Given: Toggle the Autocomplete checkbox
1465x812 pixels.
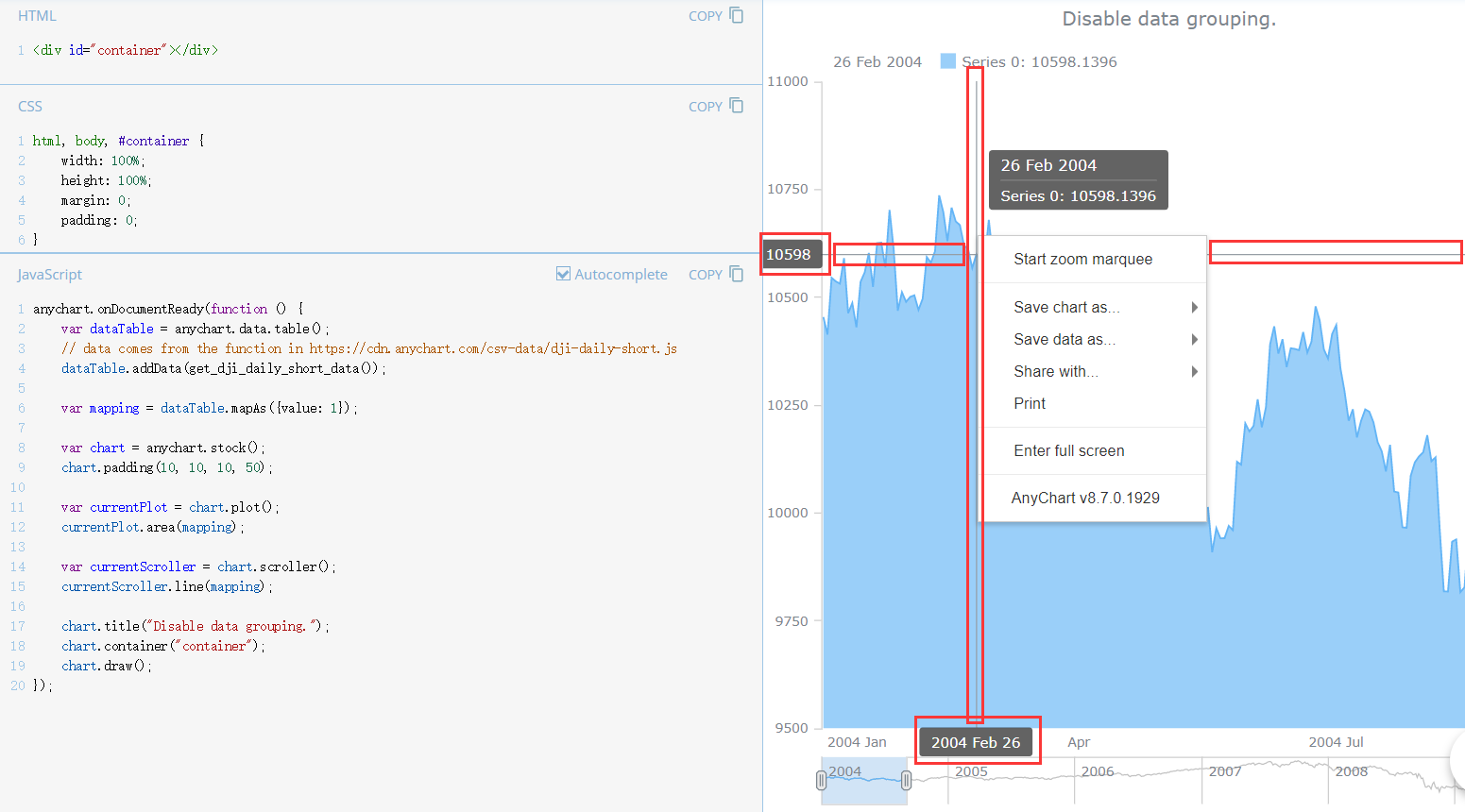Looking at the screenshot, I should 563,273.
